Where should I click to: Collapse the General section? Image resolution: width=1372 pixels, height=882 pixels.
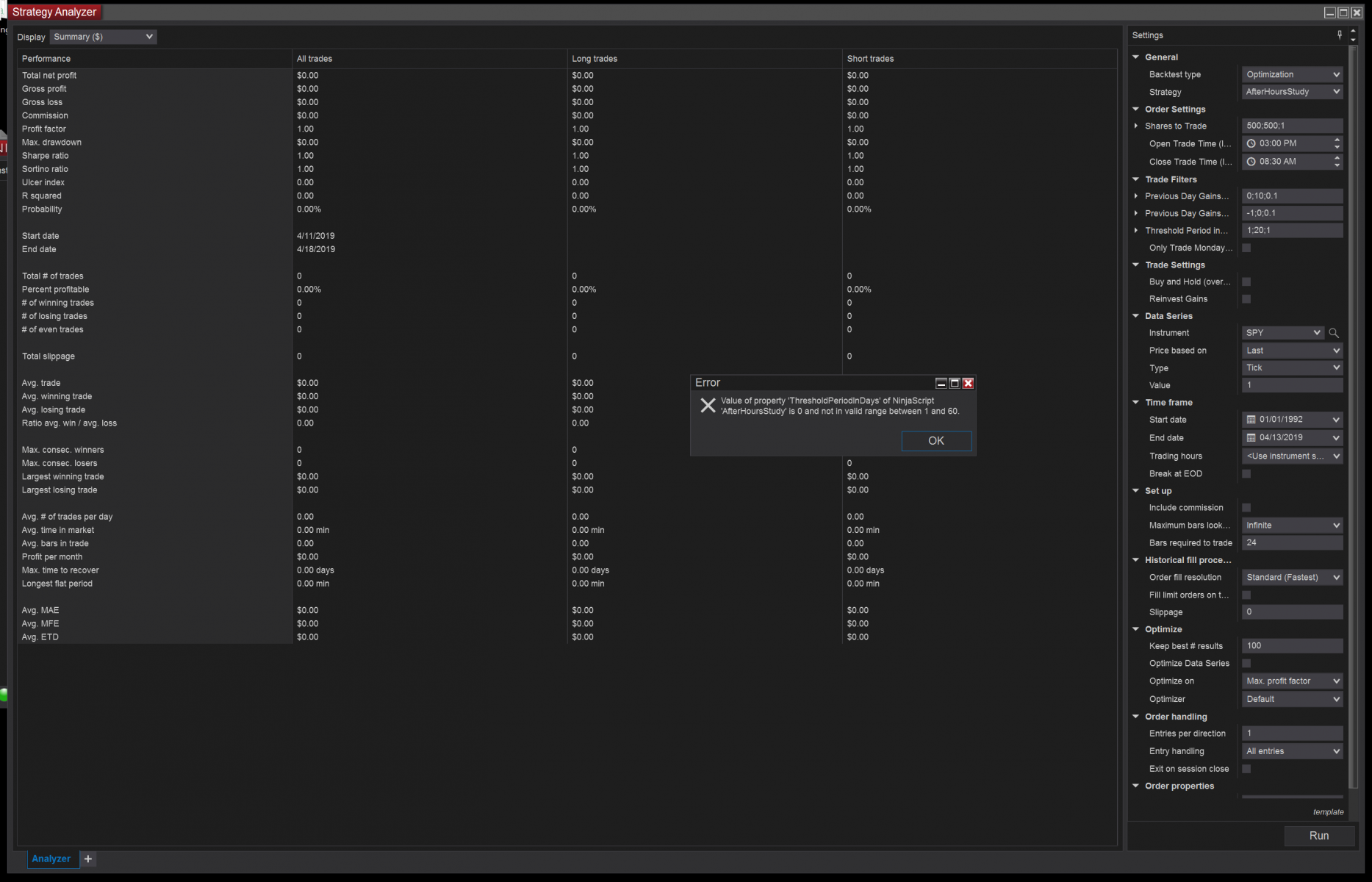pyautogui.click(x=1136, y=57)
